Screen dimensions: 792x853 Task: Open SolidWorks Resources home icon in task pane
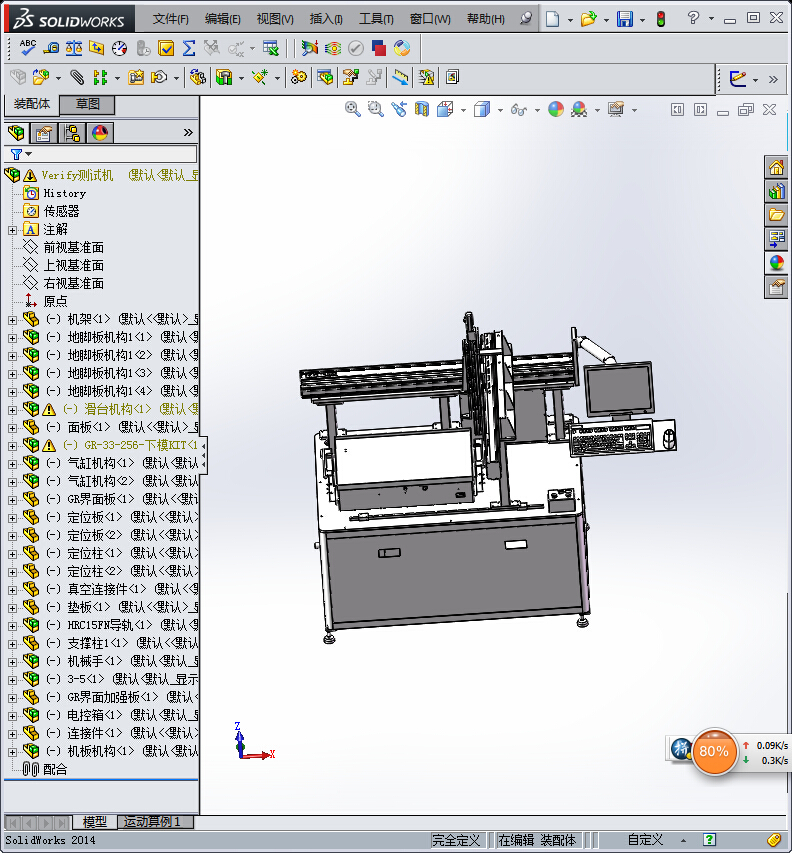click(x=776, y=167)
